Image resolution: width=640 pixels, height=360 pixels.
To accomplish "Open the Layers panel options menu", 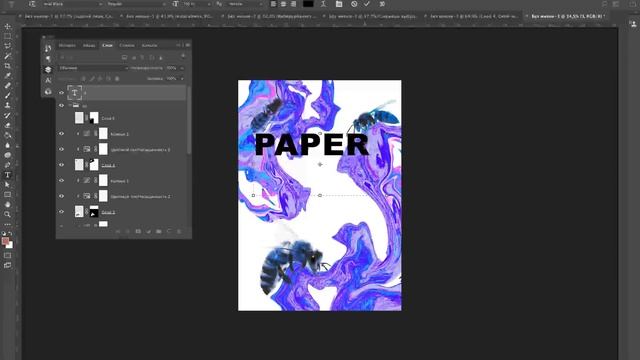I will coord(187,45).
